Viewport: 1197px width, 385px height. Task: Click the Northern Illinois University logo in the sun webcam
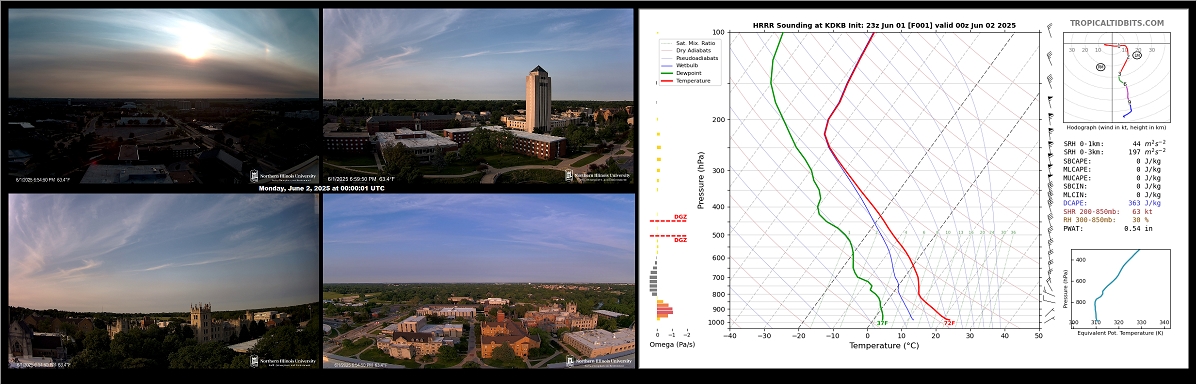tap(284, 176)
